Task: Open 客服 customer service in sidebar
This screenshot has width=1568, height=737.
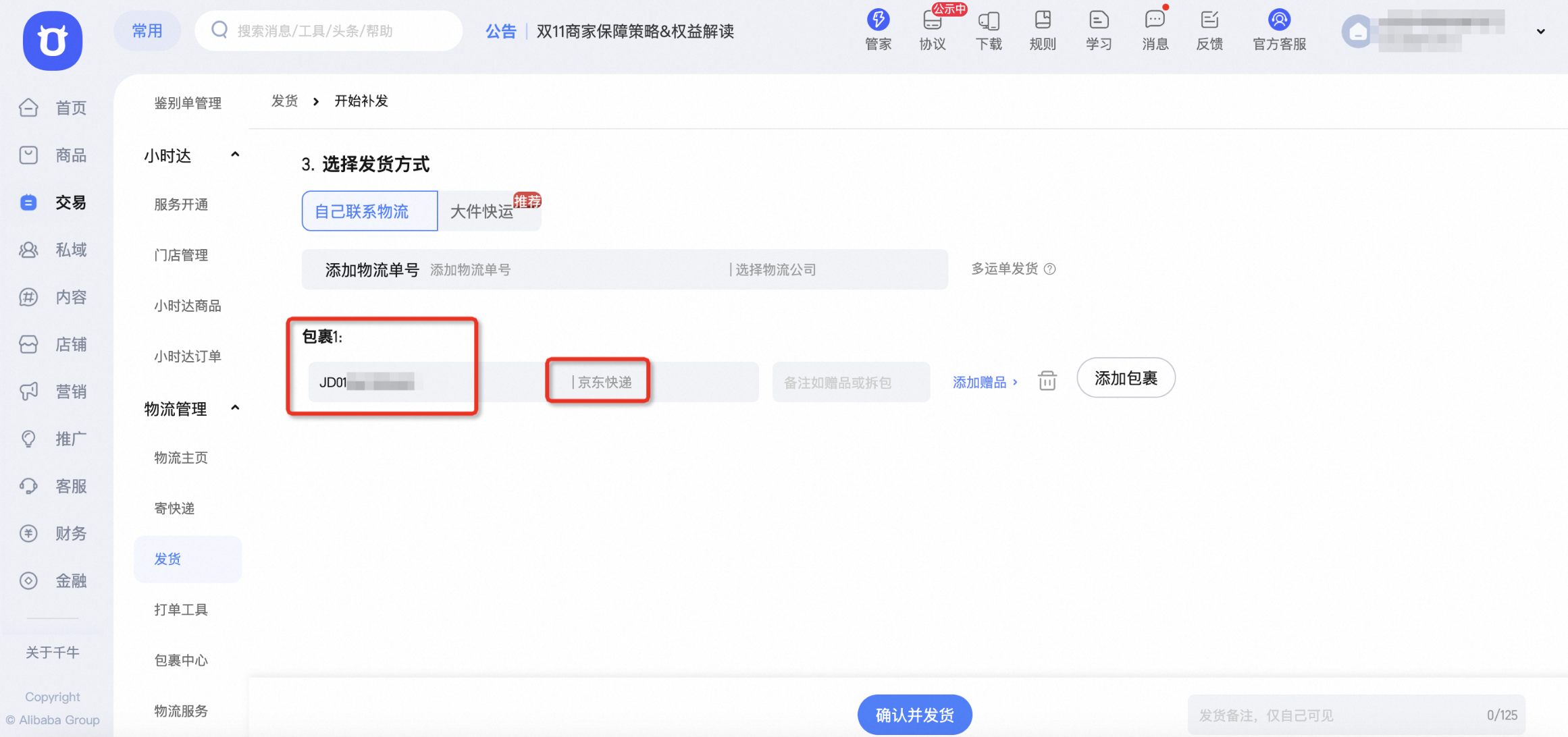Action: [x=53, y=486]
